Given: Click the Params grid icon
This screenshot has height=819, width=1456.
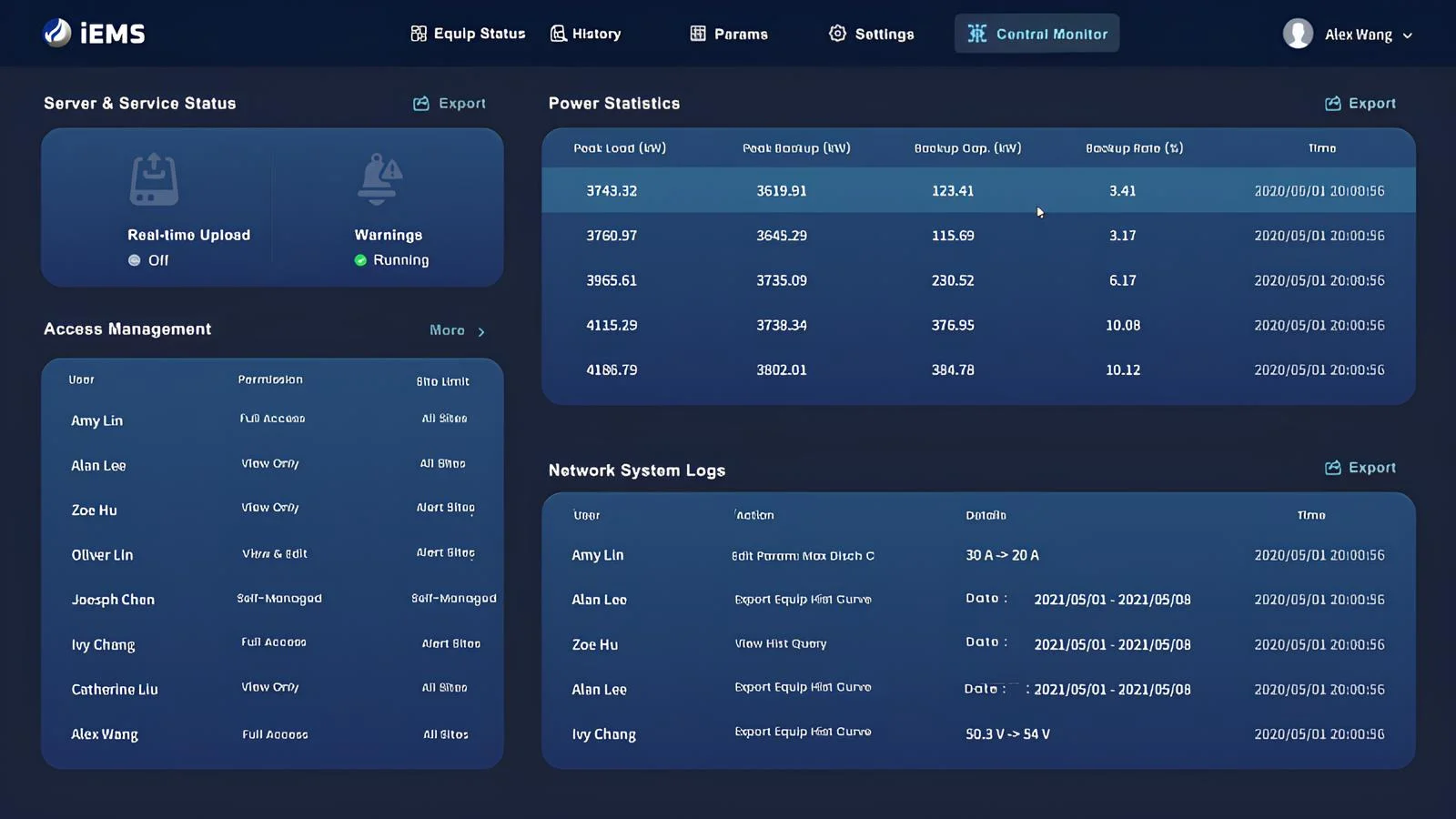Looking at the screenshot, I should tap(698, 34).
